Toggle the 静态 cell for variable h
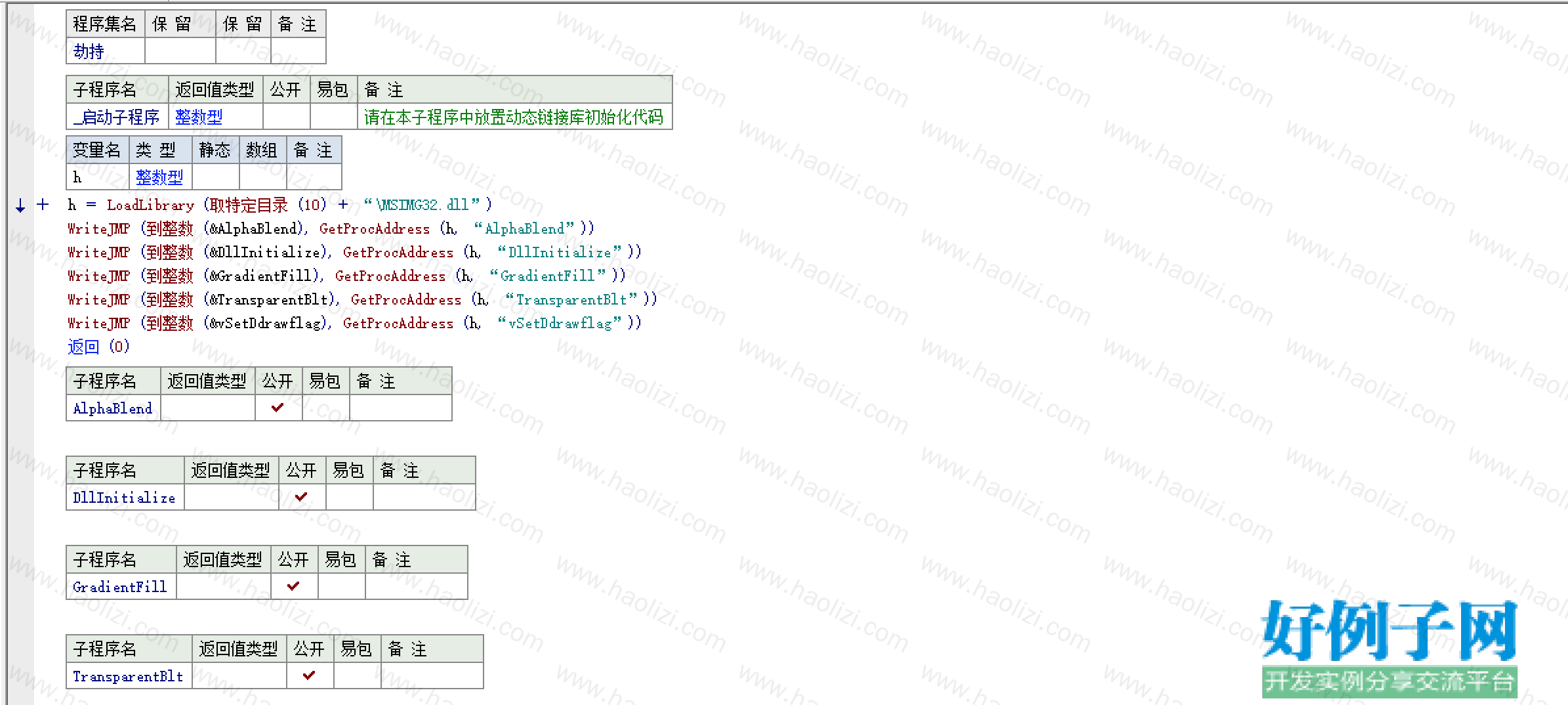This screenshot has height=705, width=1568. click(x=215, y=177)
